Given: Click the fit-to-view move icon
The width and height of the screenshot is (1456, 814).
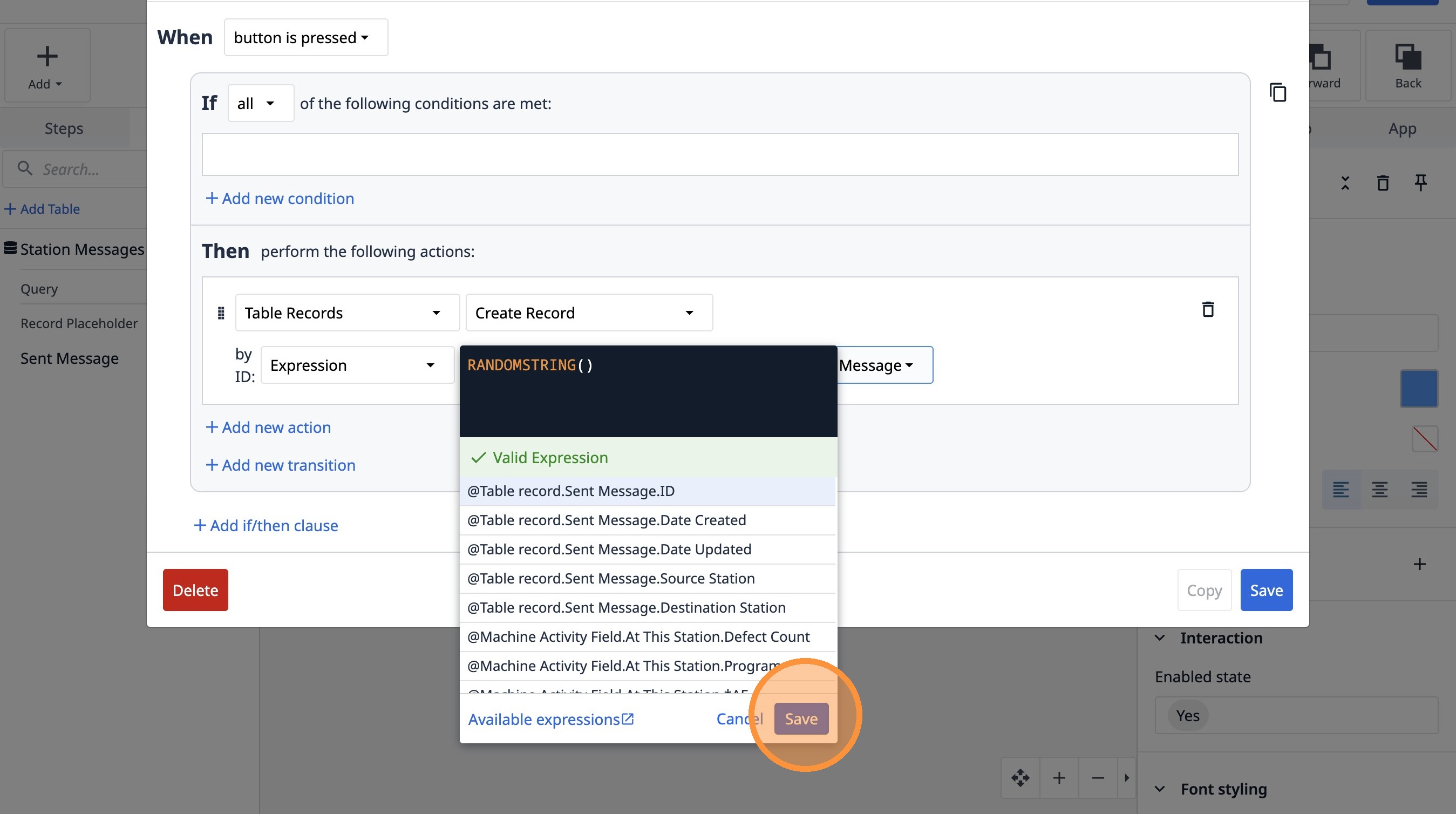Looking at the screenshot, I should pyautogui.click(x=1020, y=778).
